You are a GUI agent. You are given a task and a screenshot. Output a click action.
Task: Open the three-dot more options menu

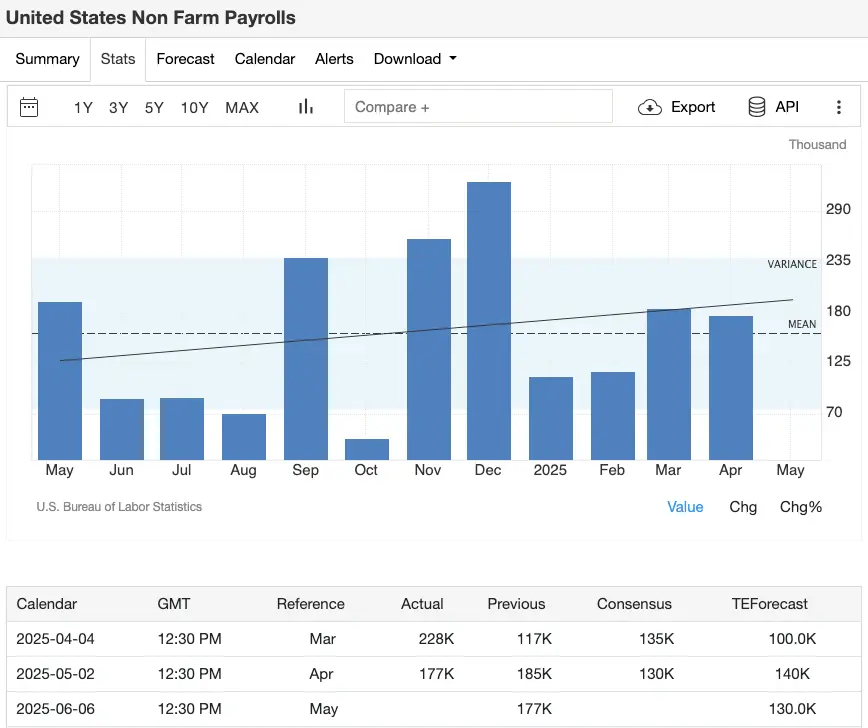(838, 107)
